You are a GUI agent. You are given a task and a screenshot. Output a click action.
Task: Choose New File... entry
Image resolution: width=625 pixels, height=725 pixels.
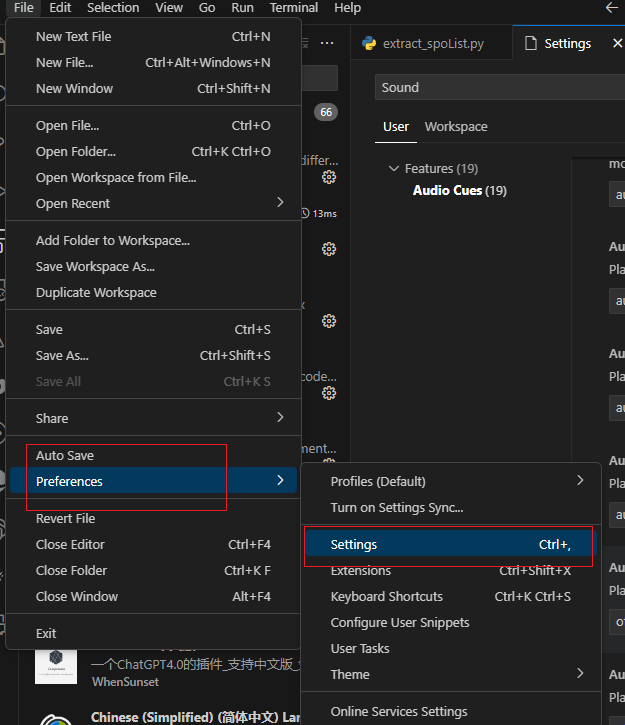click(153, 62)
